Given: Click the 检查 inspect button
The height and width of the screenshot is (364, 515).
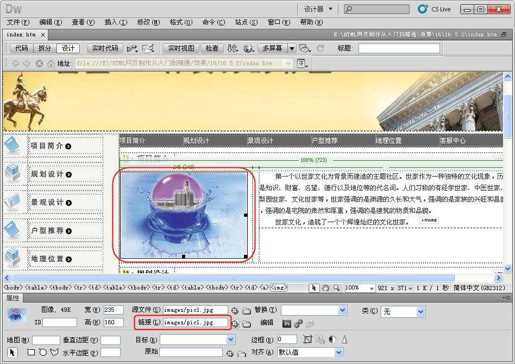Looking at the screenshot, I should [x=212, y=48].
